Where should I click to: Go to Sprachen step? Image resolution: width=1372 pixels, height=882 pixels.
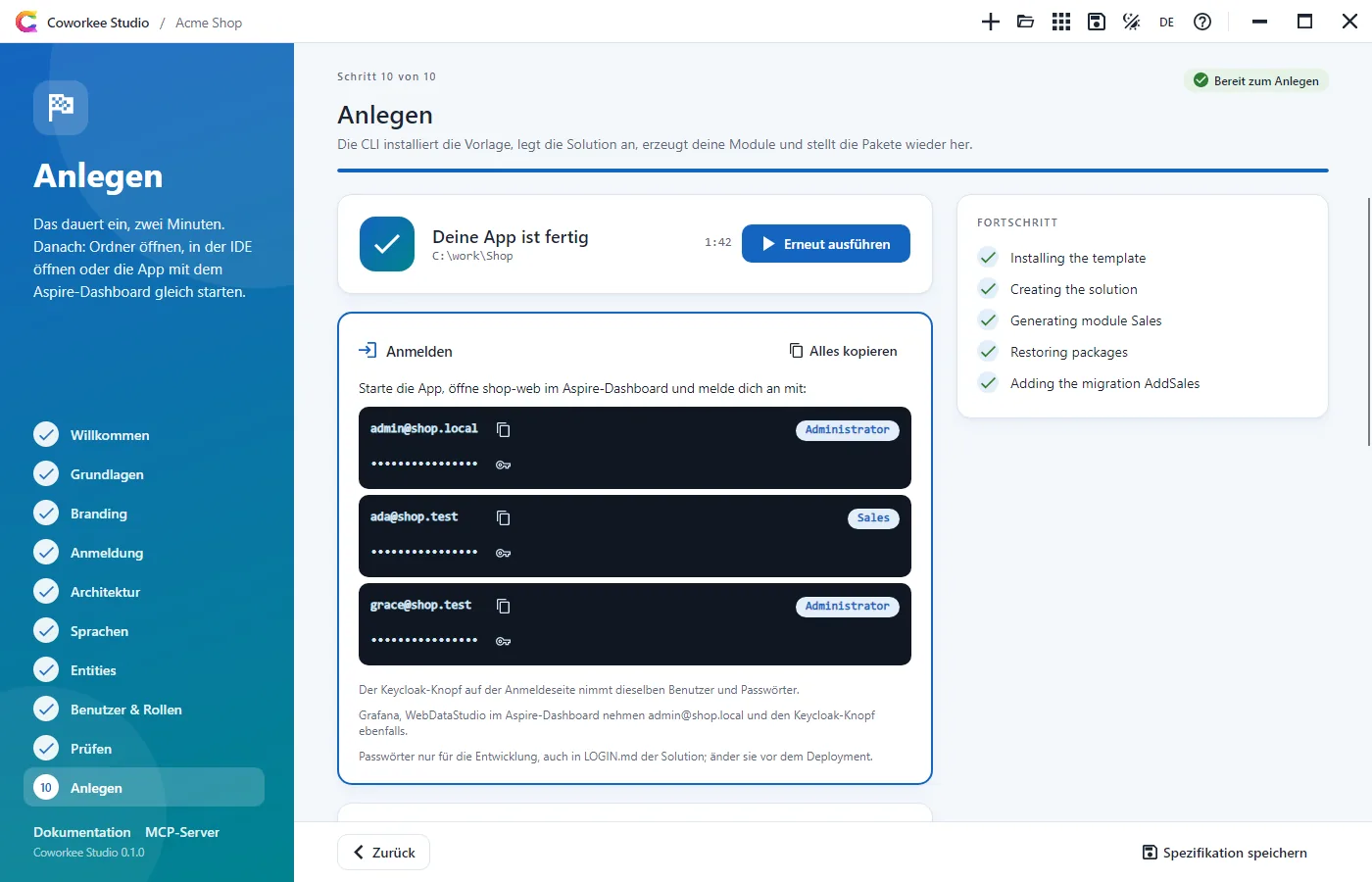point(144,631)
